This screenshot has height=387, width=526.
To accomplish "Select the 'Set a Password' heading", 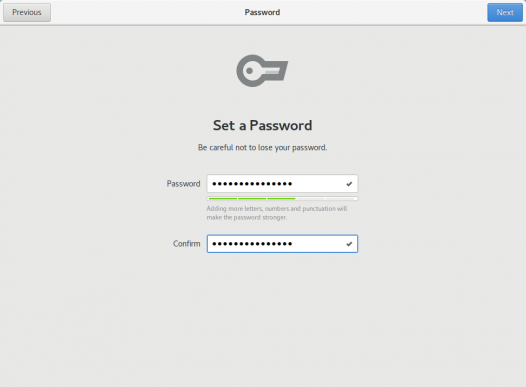I will pyautogui.click(x=262, y=125).
